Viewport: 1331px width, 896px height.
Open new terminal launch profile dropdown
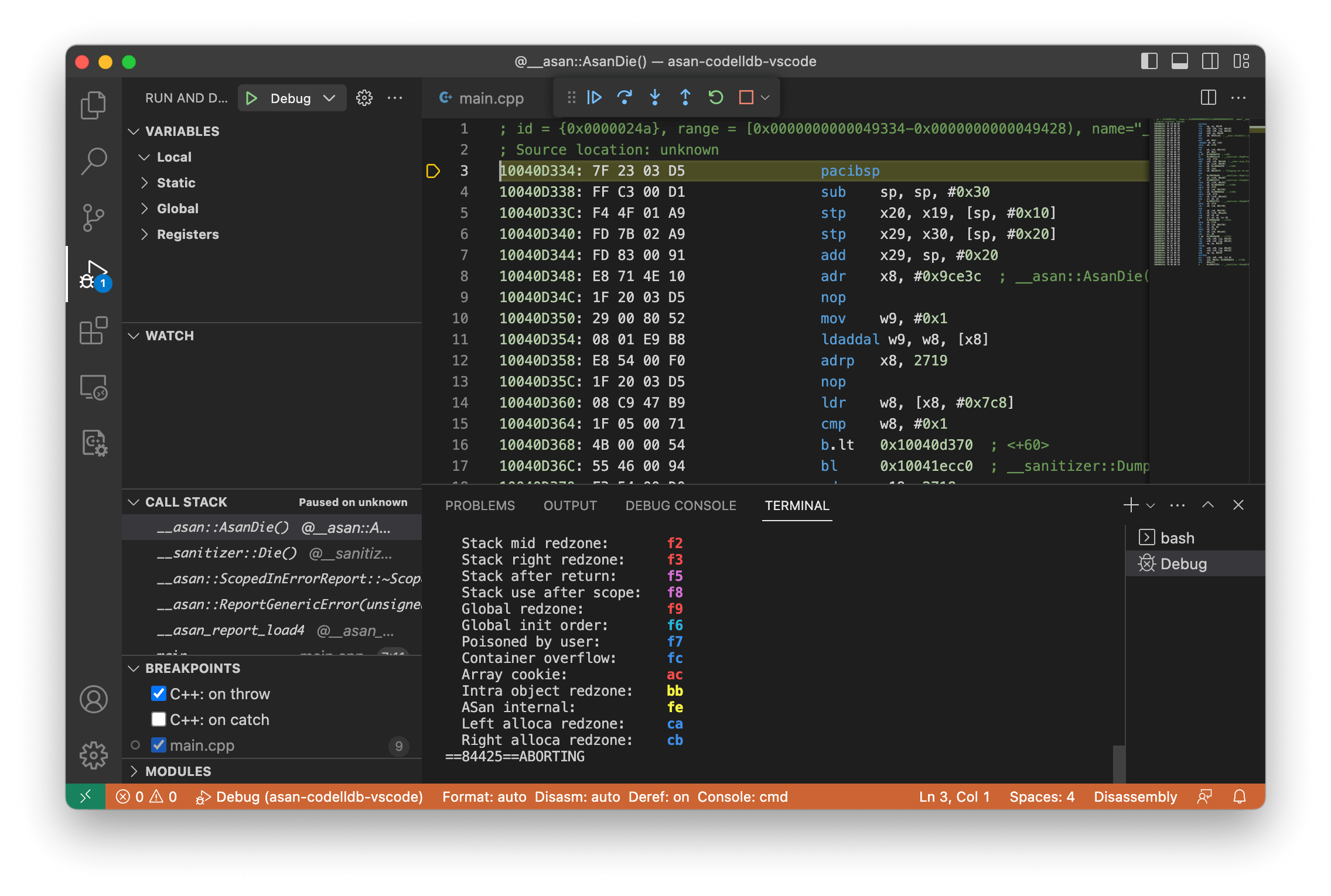1151,505
